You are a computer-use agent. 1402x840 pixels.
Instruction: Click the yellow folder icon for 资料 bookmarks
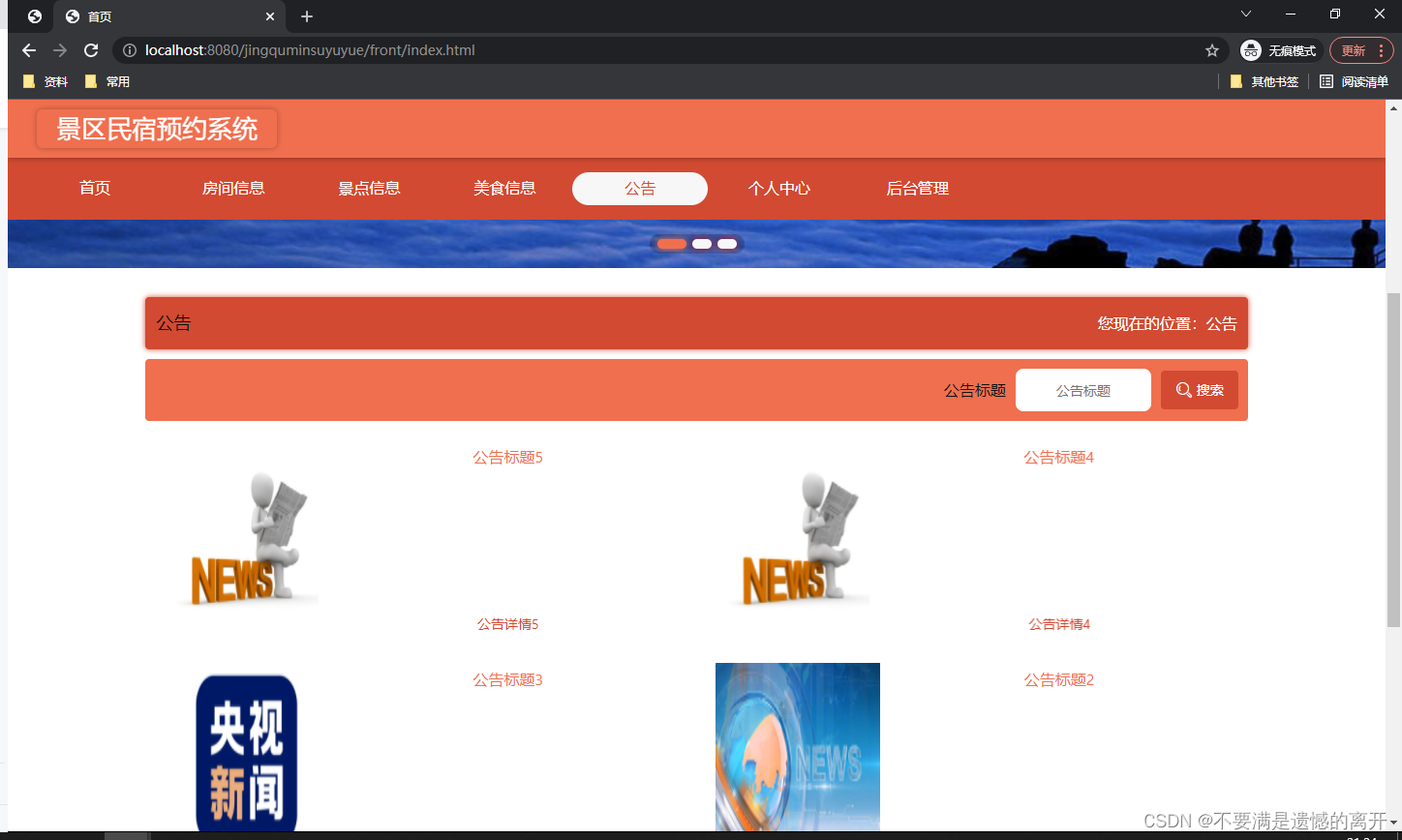click(28, 81)
